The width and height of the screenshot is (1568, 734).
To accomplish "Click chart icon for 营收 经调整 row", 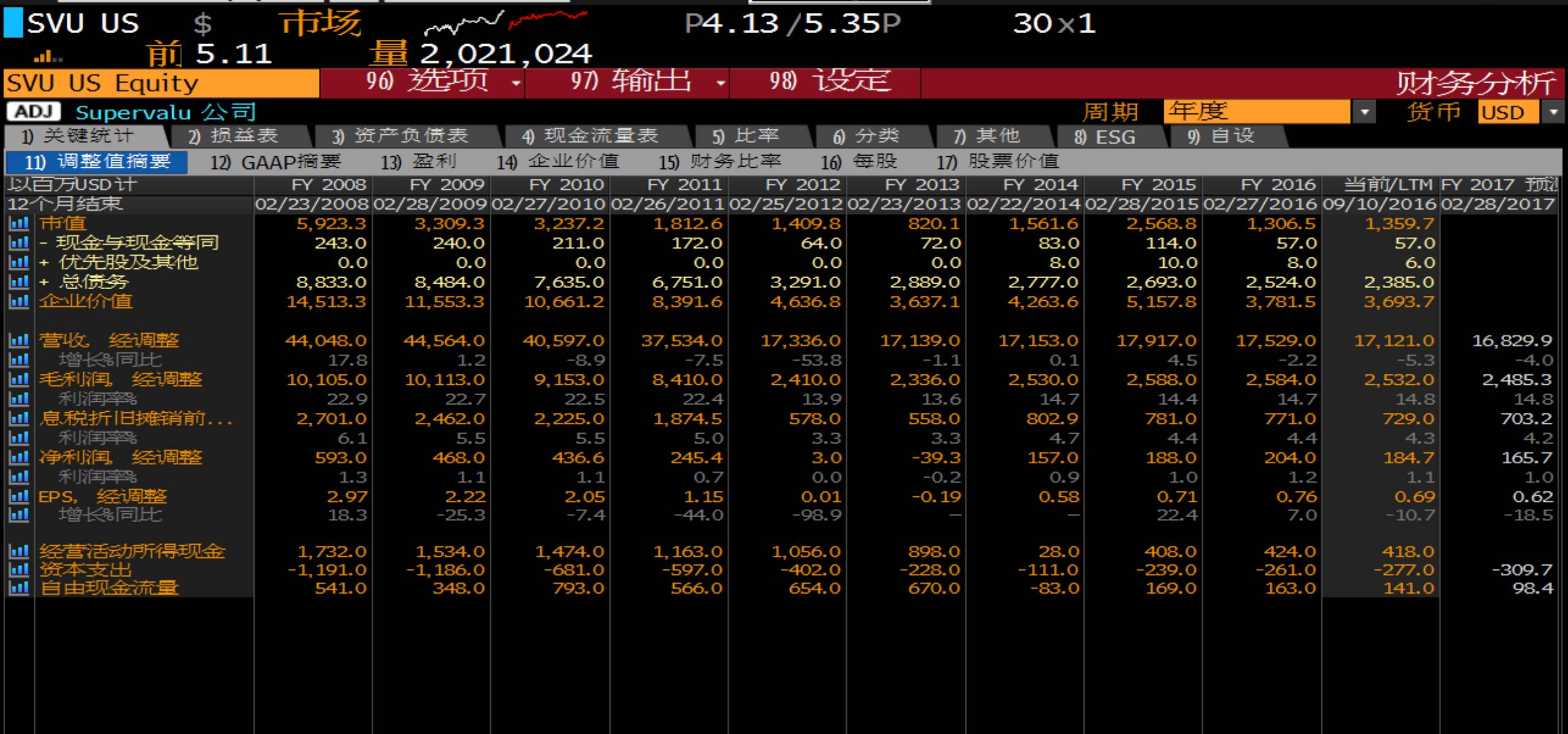I will click(19, 341).
